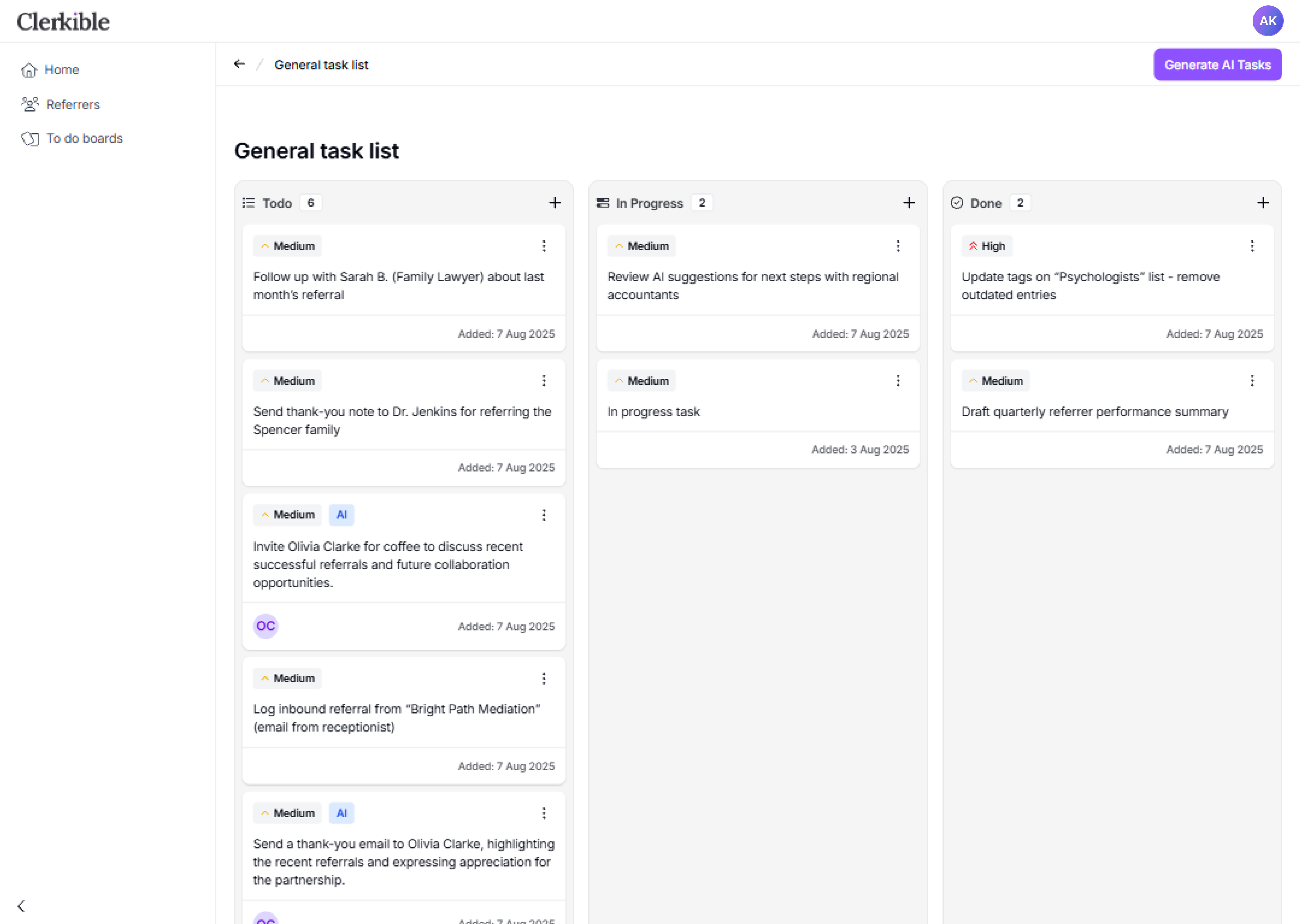
Task: Open options for Psychologists tags task
Action: click(x=1252, y=246)
